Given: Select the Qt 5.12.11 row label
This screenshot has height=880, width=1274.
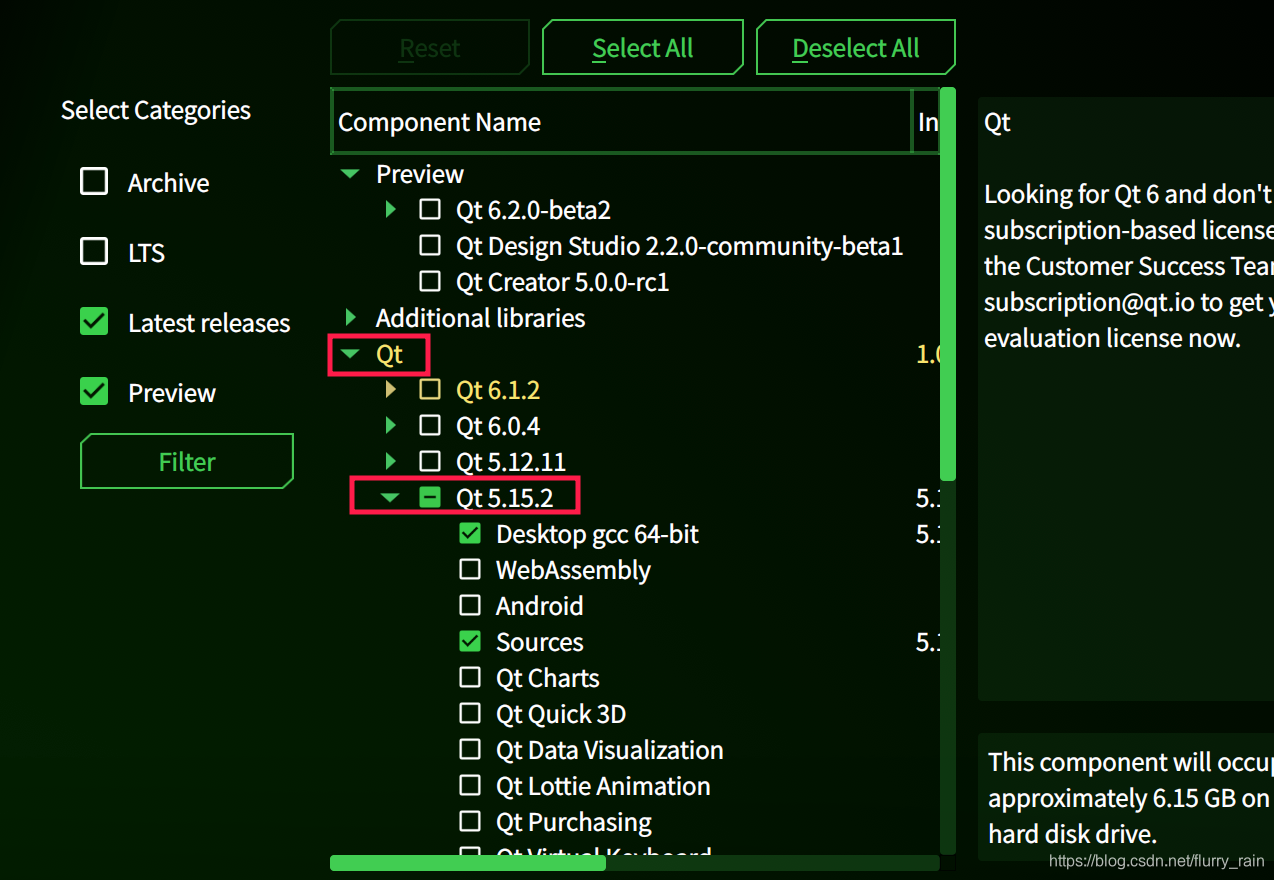Looking at the screenshot, I should (511, 462).
